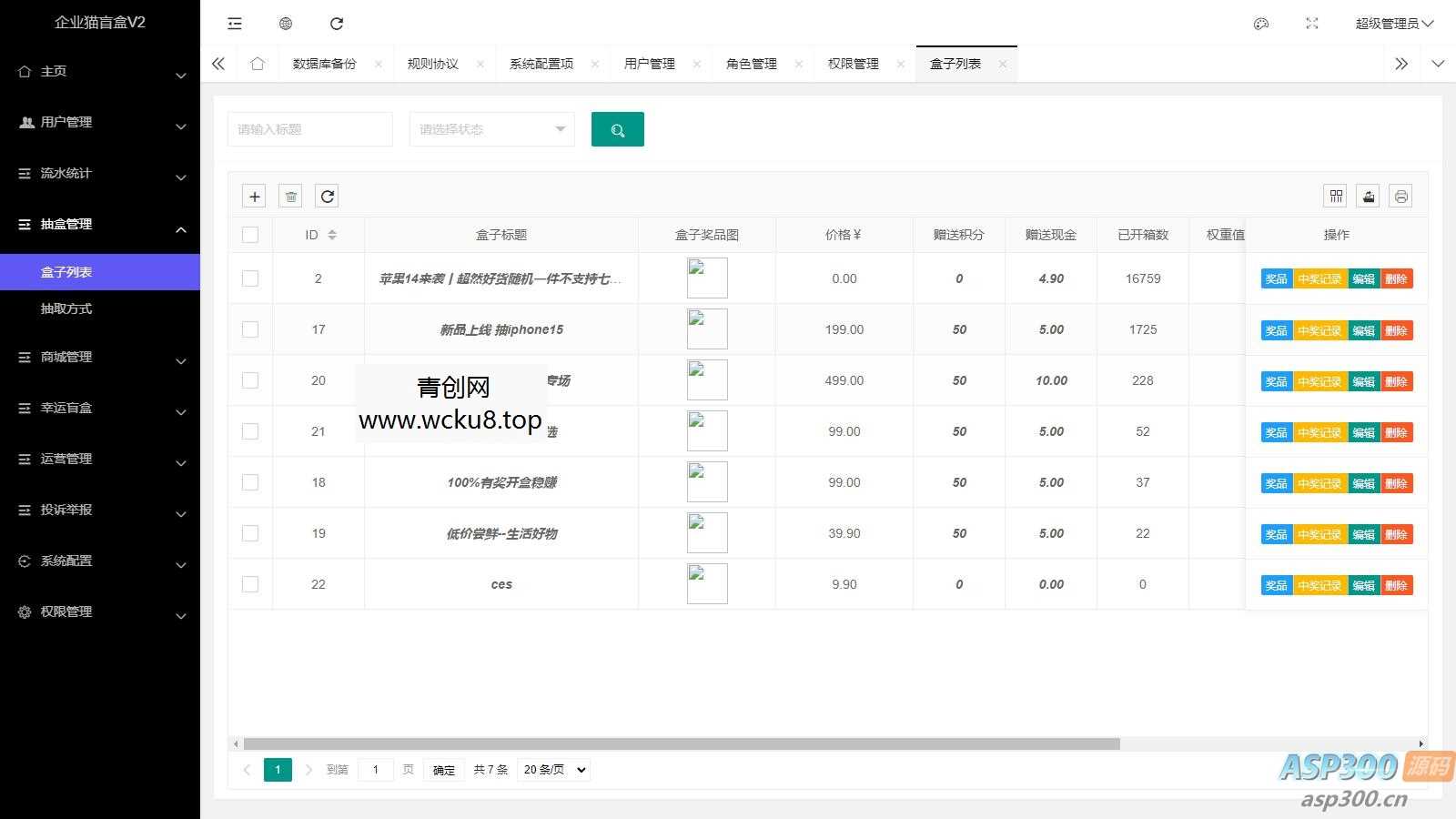The height and width of the screenshot is (819, 1456).
Task: Refresh the page with the reload icon
Action: coord(337,24)
